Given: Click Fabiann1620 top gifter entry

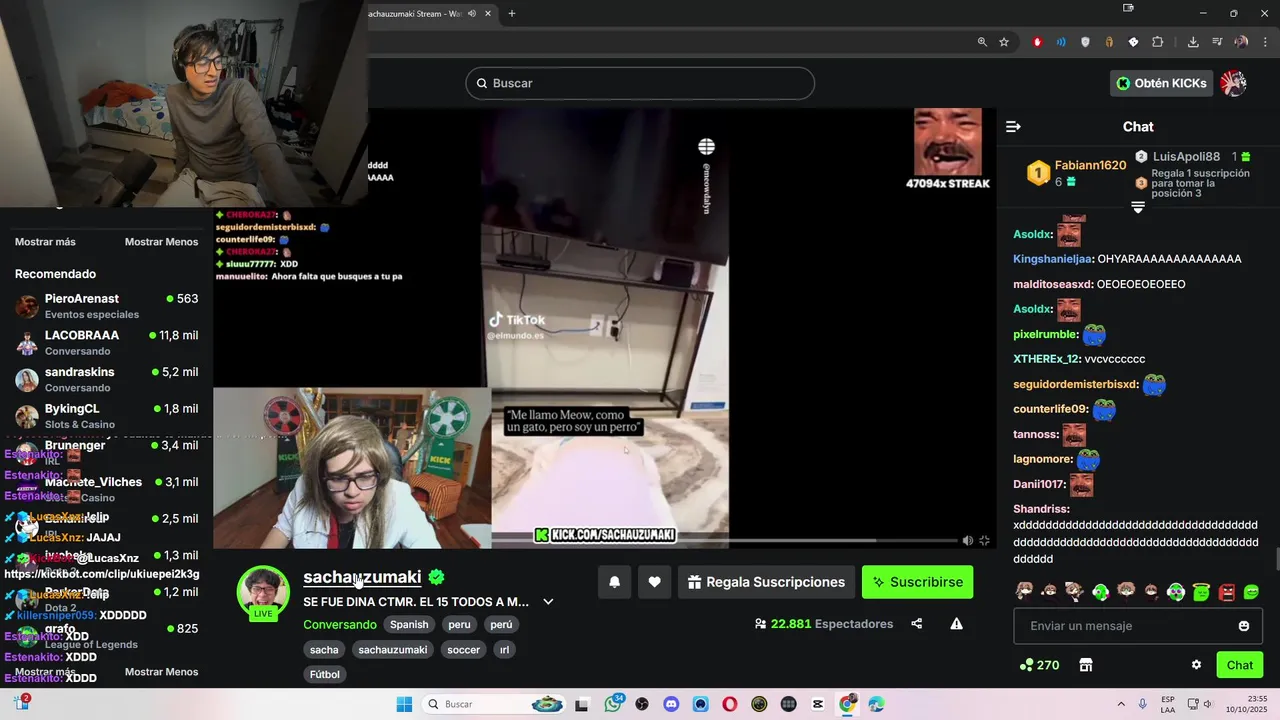Looking at the screenshot, I should pyautogui.click(x=1076, y=172).
